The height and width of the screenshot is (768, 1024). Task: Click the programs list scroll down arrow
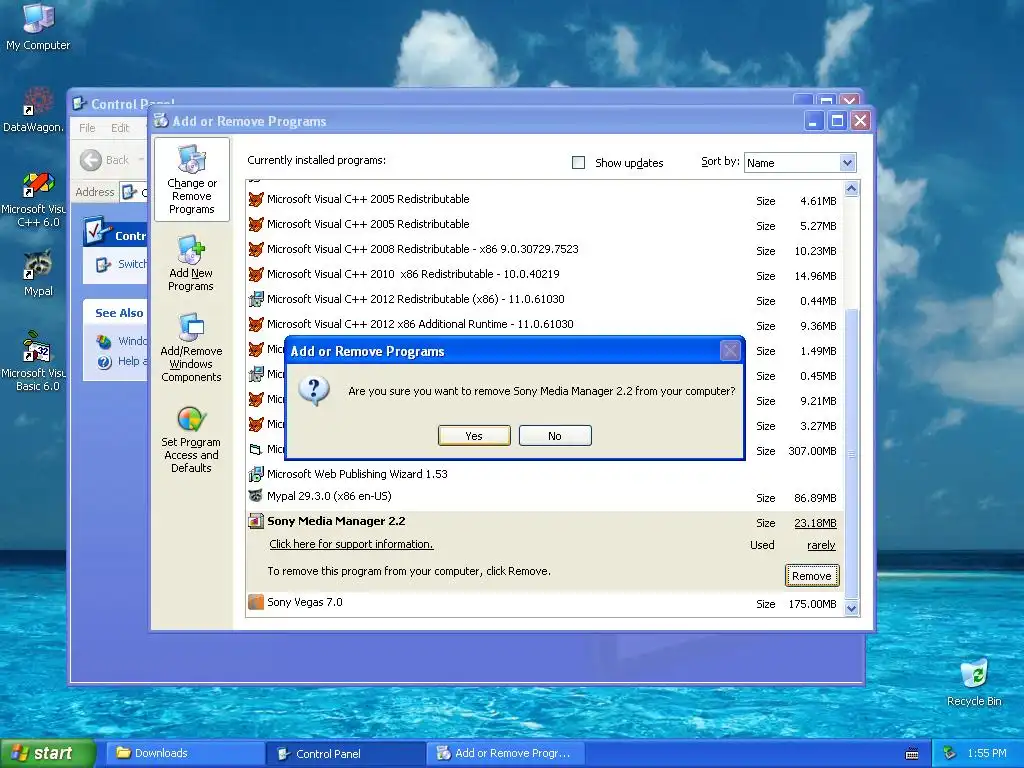(851, 609)
